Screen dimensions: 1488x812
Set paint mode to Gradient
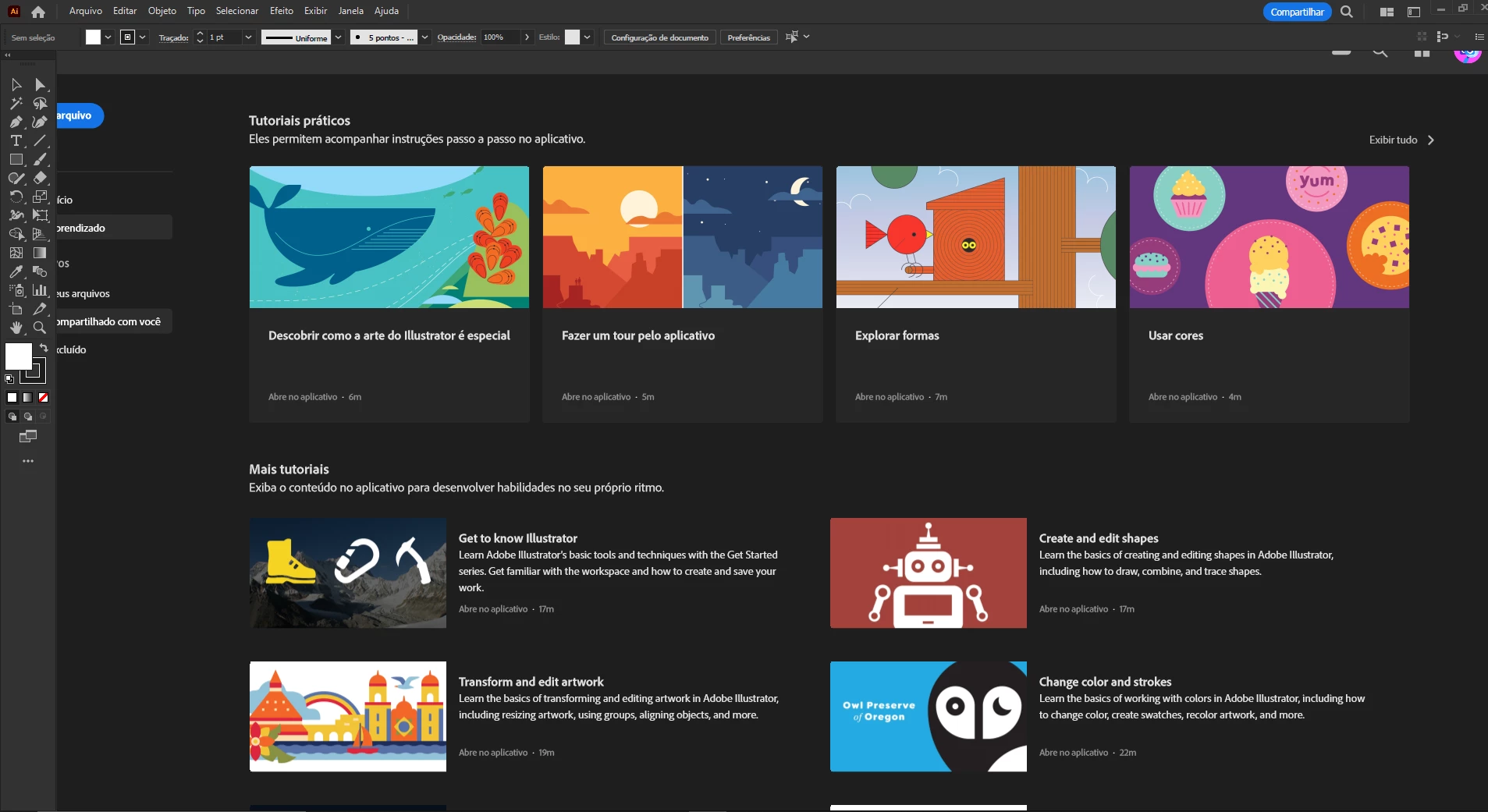28,398
